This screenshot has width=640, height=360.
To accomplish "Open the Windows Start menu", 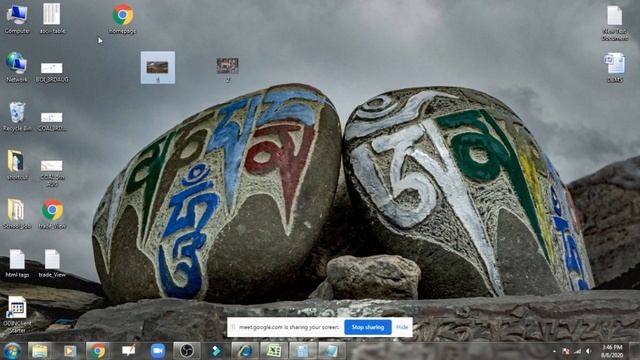I will [12, 351].
